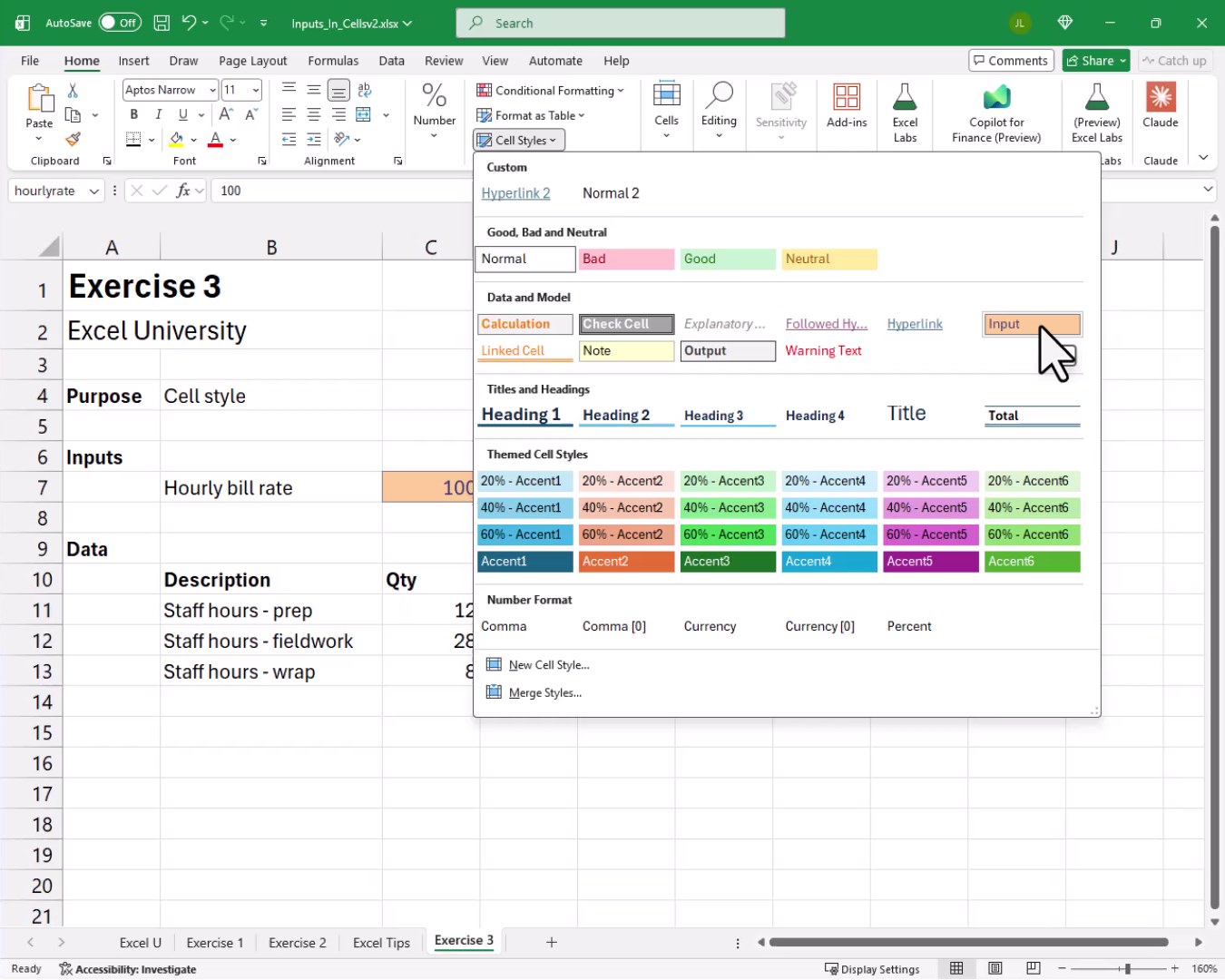This screenshot has height=980, width=1225.
Task: Adjust the zoom slider handle
Action: (x=1128, y=969)
